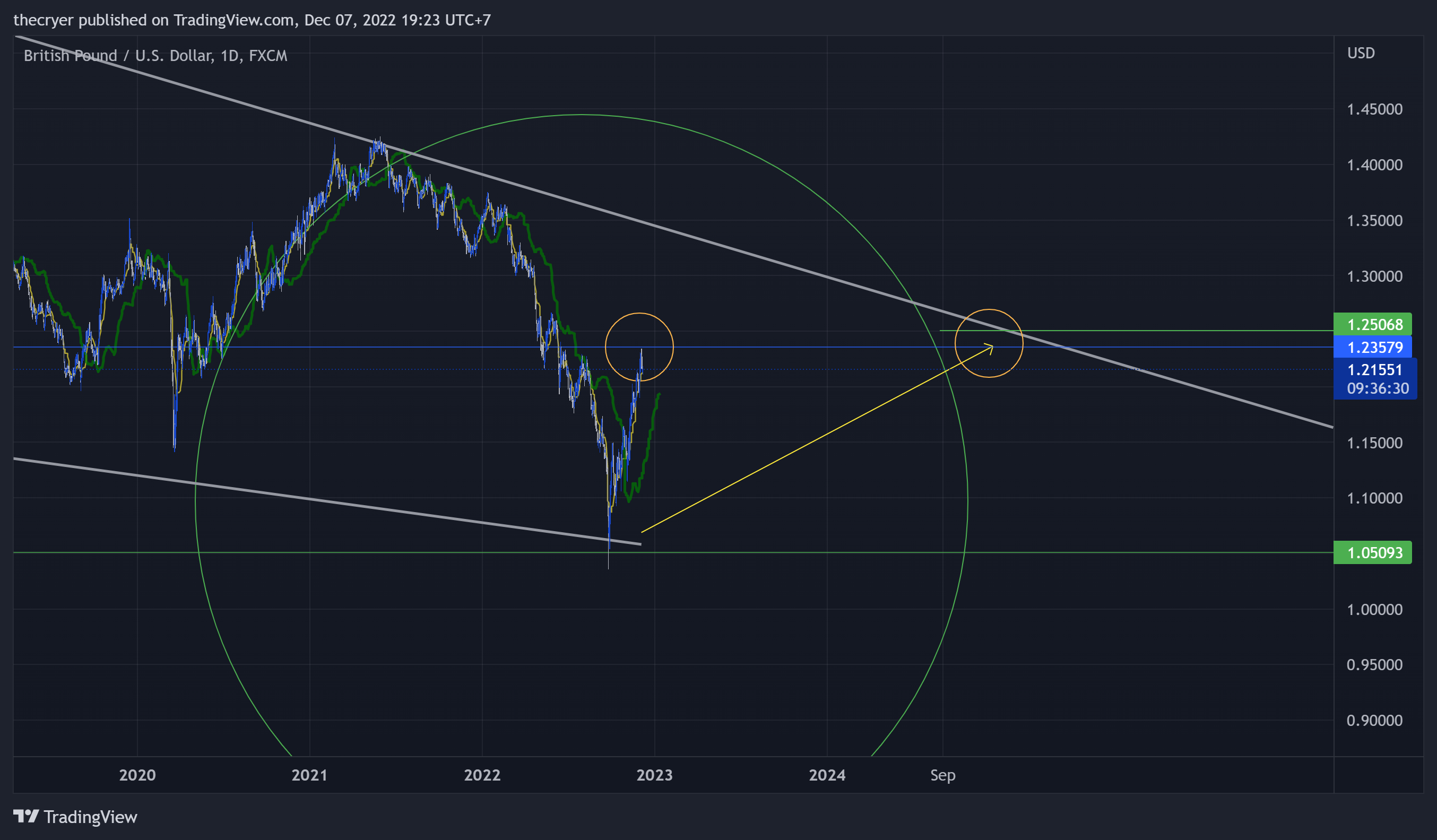This screenshot has width=1437, height=840.
Task: Click the TradingView logo icon
Action: (x=26, y=817)
